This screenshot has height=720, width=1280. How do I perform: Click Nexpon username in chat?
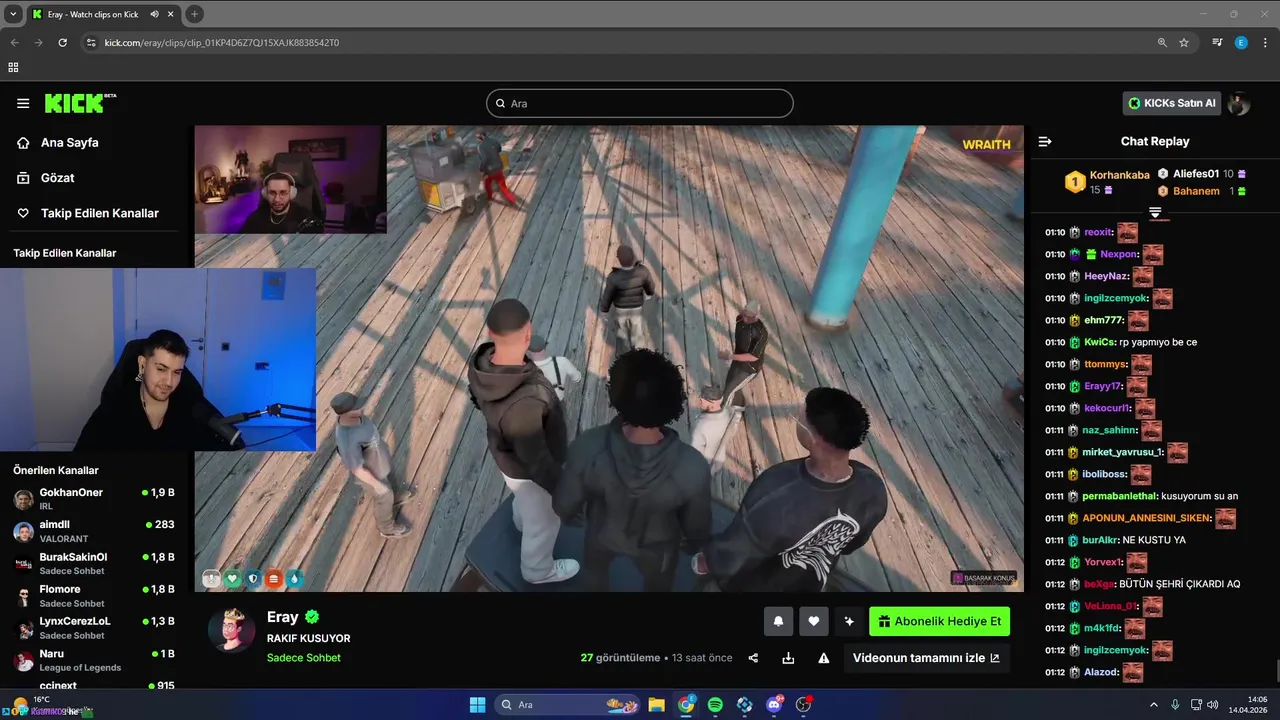tap(1119, 254)
